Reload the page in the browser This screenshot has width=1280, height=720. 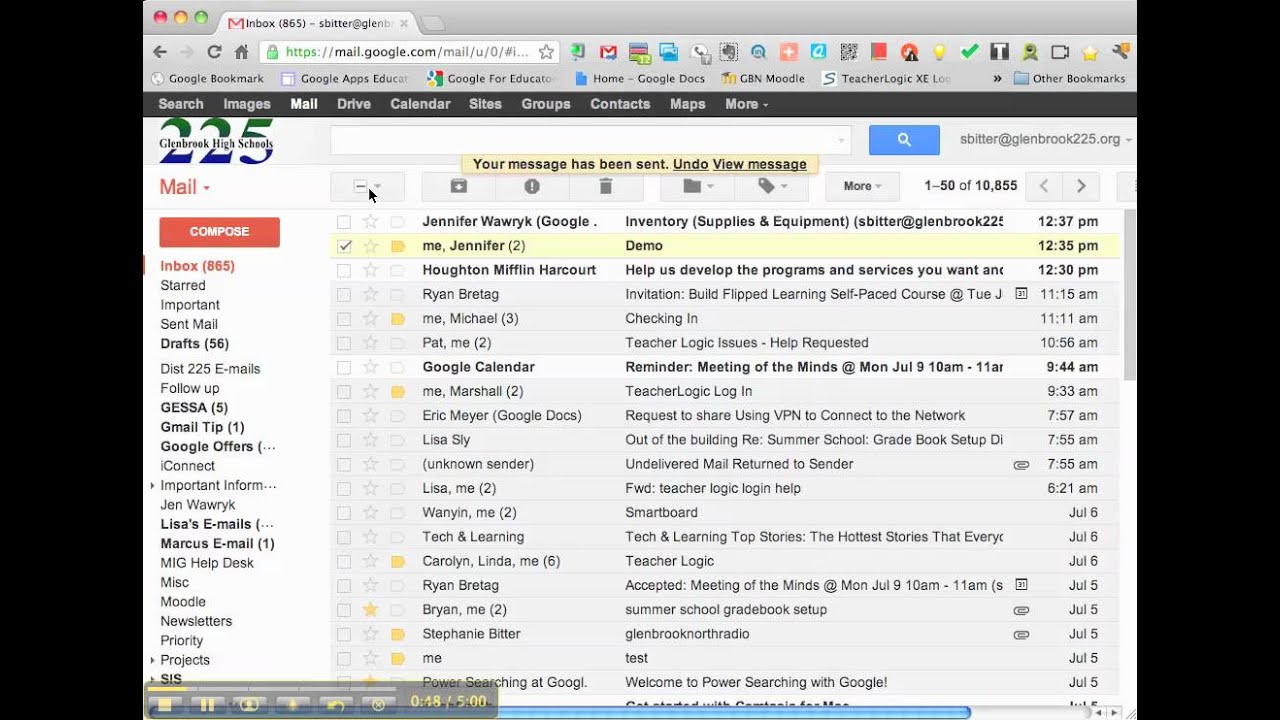pos(214,52)
